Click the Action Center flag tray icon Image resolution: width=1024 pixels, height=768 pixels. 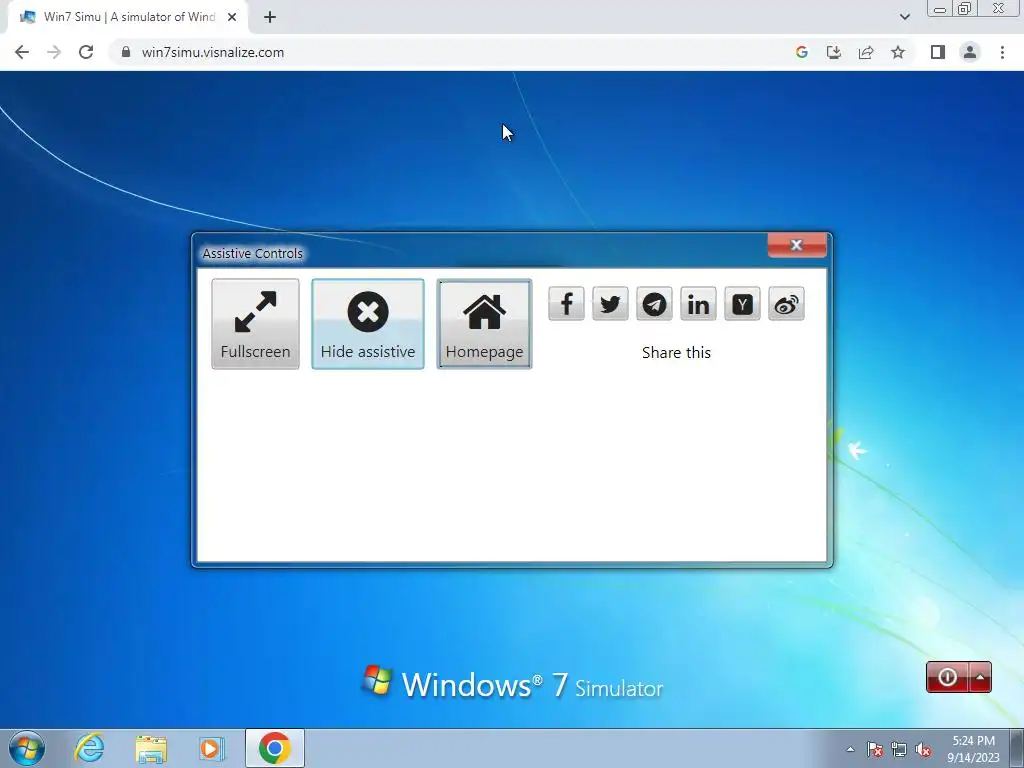coord(875,750)
